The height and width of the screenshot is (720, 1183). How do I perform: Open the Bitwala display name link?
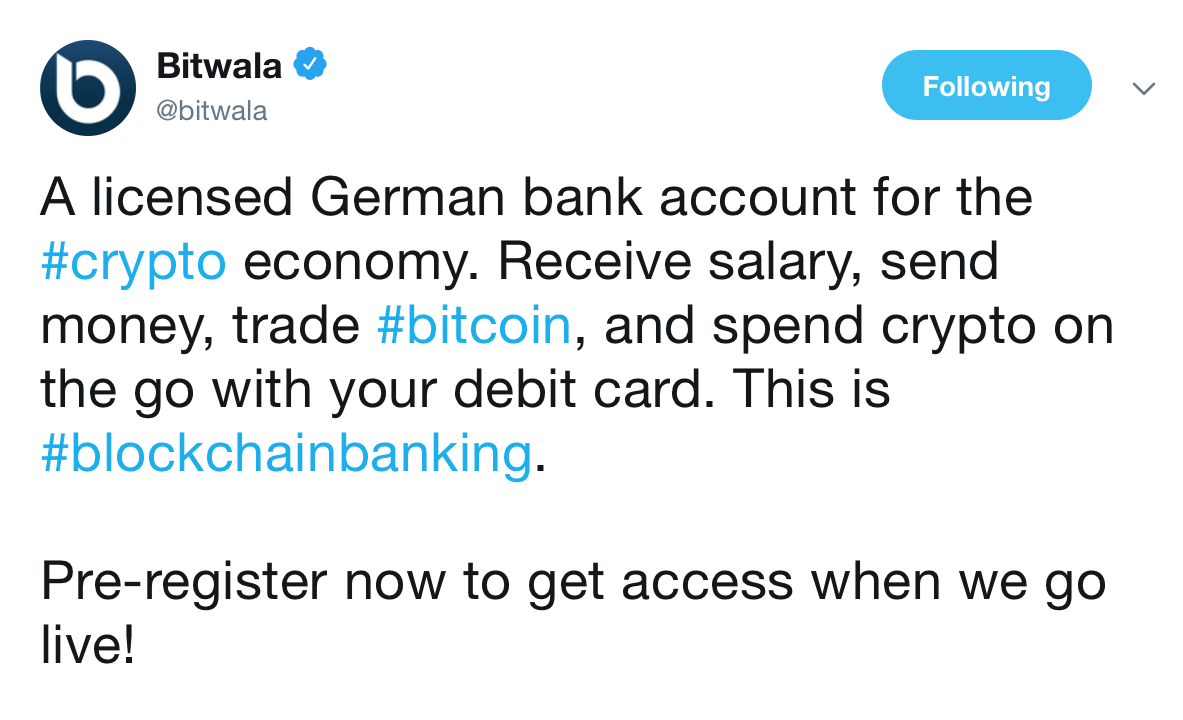pyautogui.click(x=219, y=66)
